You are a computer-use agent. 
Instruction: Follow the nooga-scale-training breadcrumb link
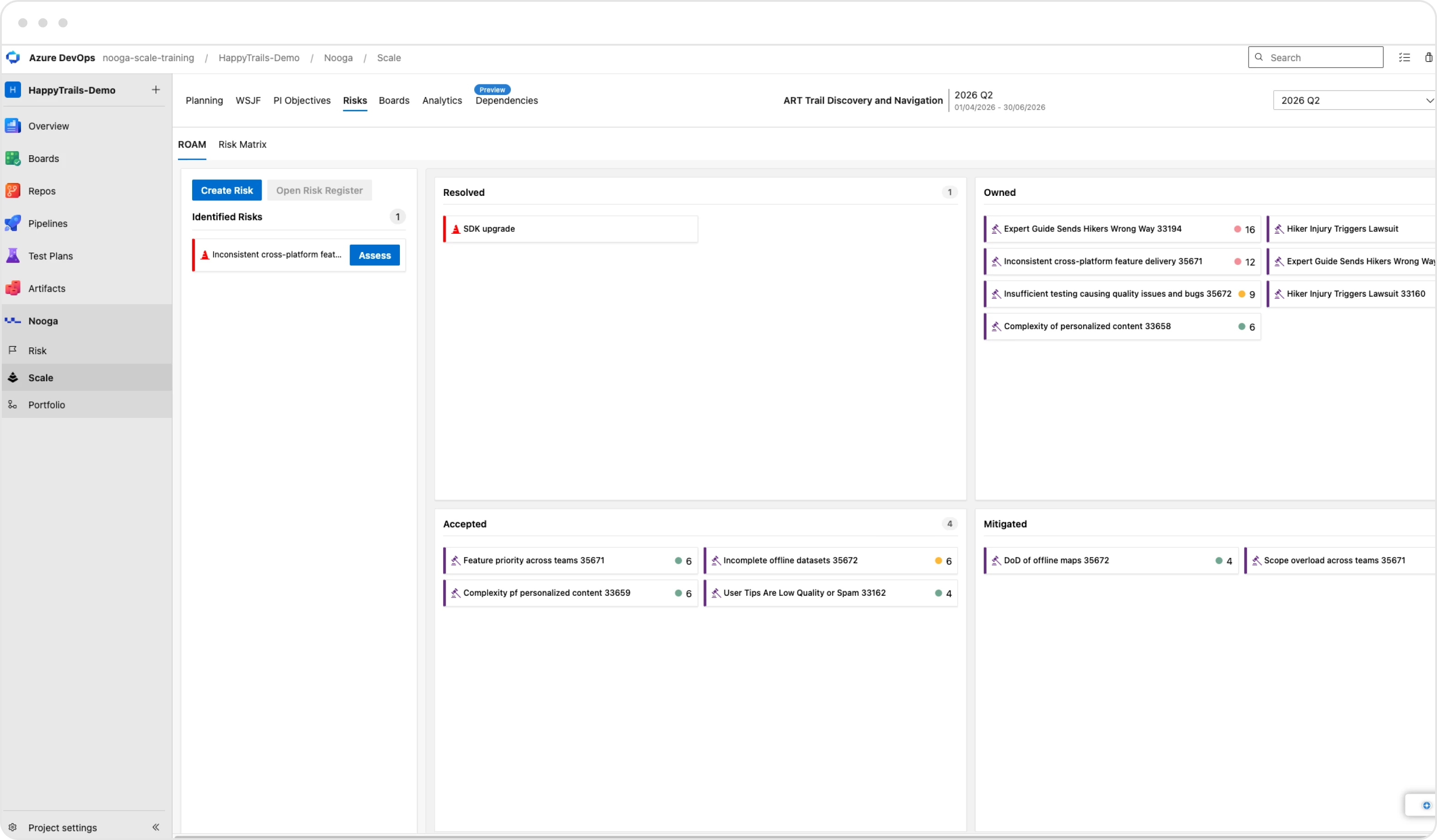point(148,58)
